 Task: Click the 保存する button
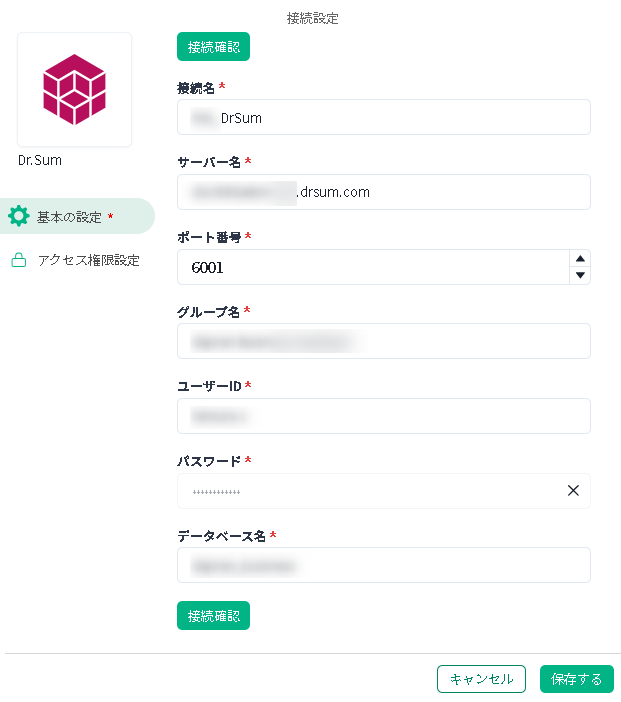pos(576,679)
